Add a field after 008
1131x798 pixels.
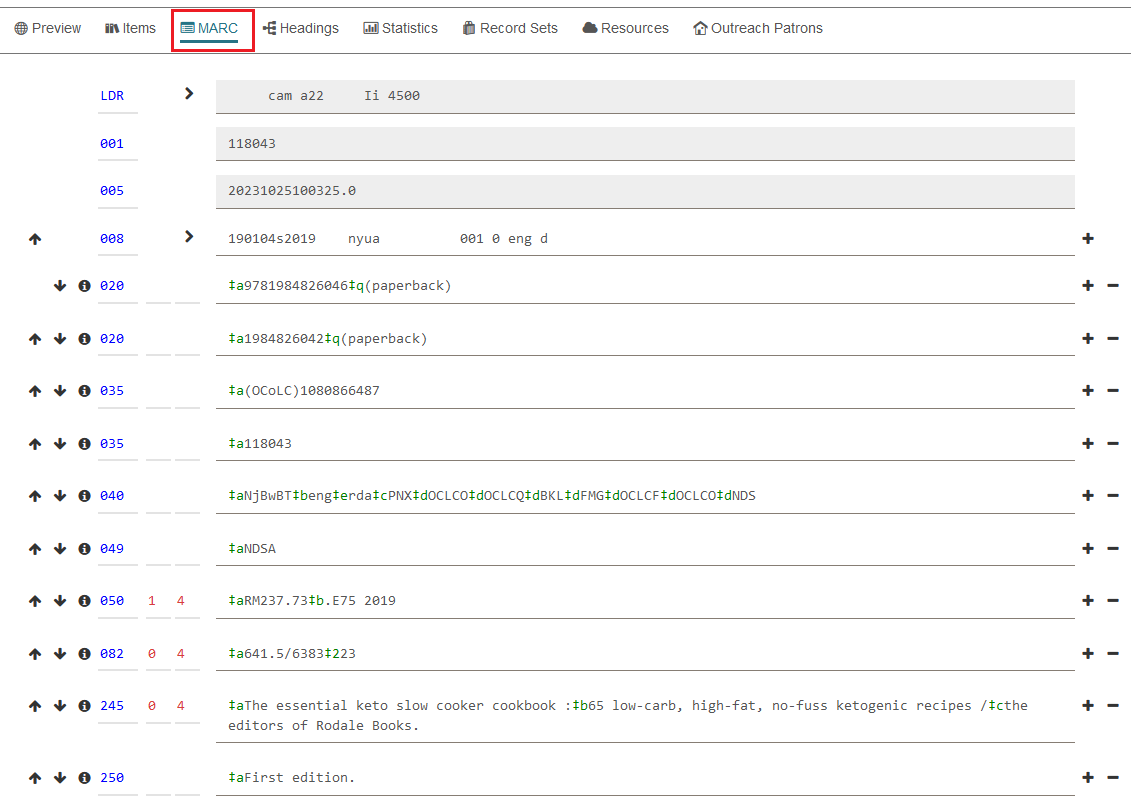coord(1088,239)
